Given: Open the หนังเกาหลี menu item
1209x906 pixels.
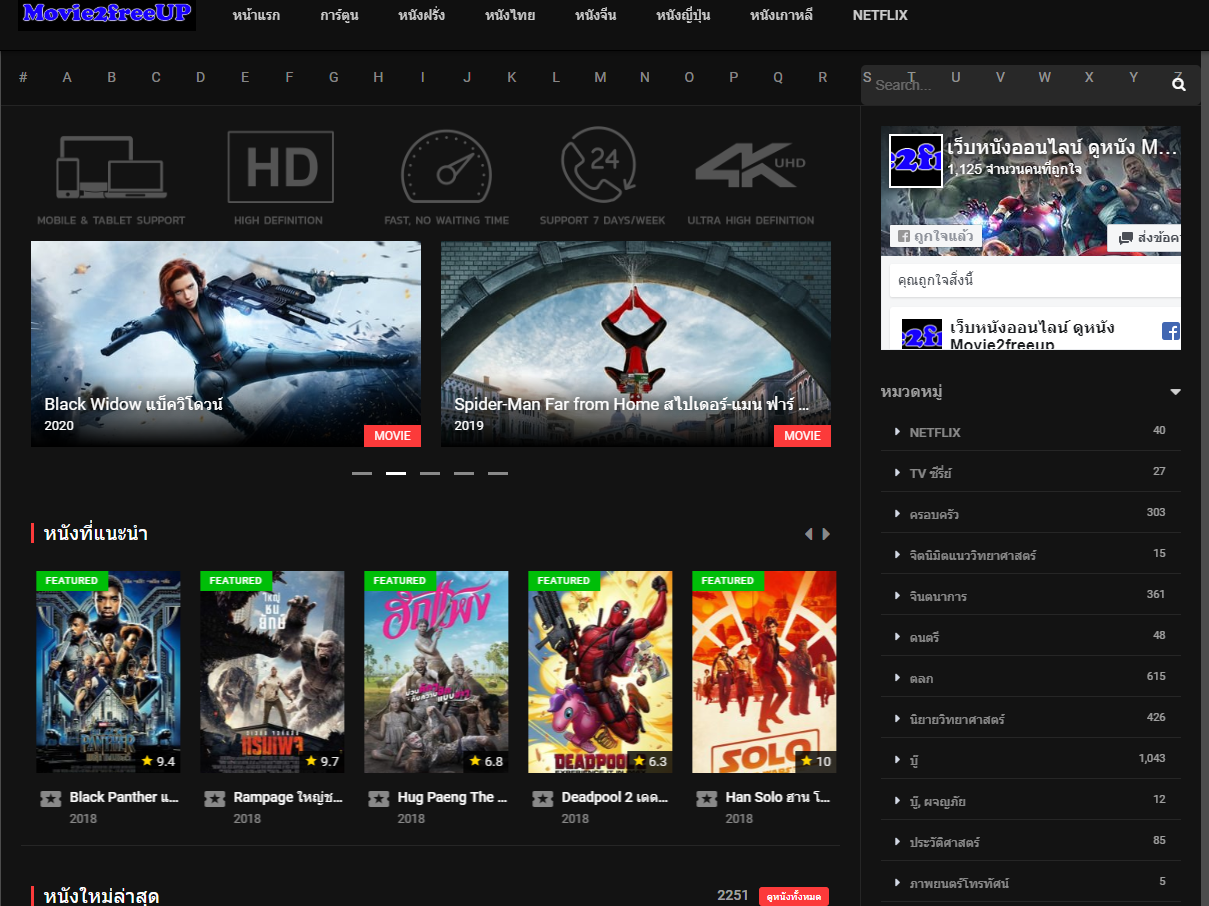Looking at the screenshot, I should tap(781, 16).
